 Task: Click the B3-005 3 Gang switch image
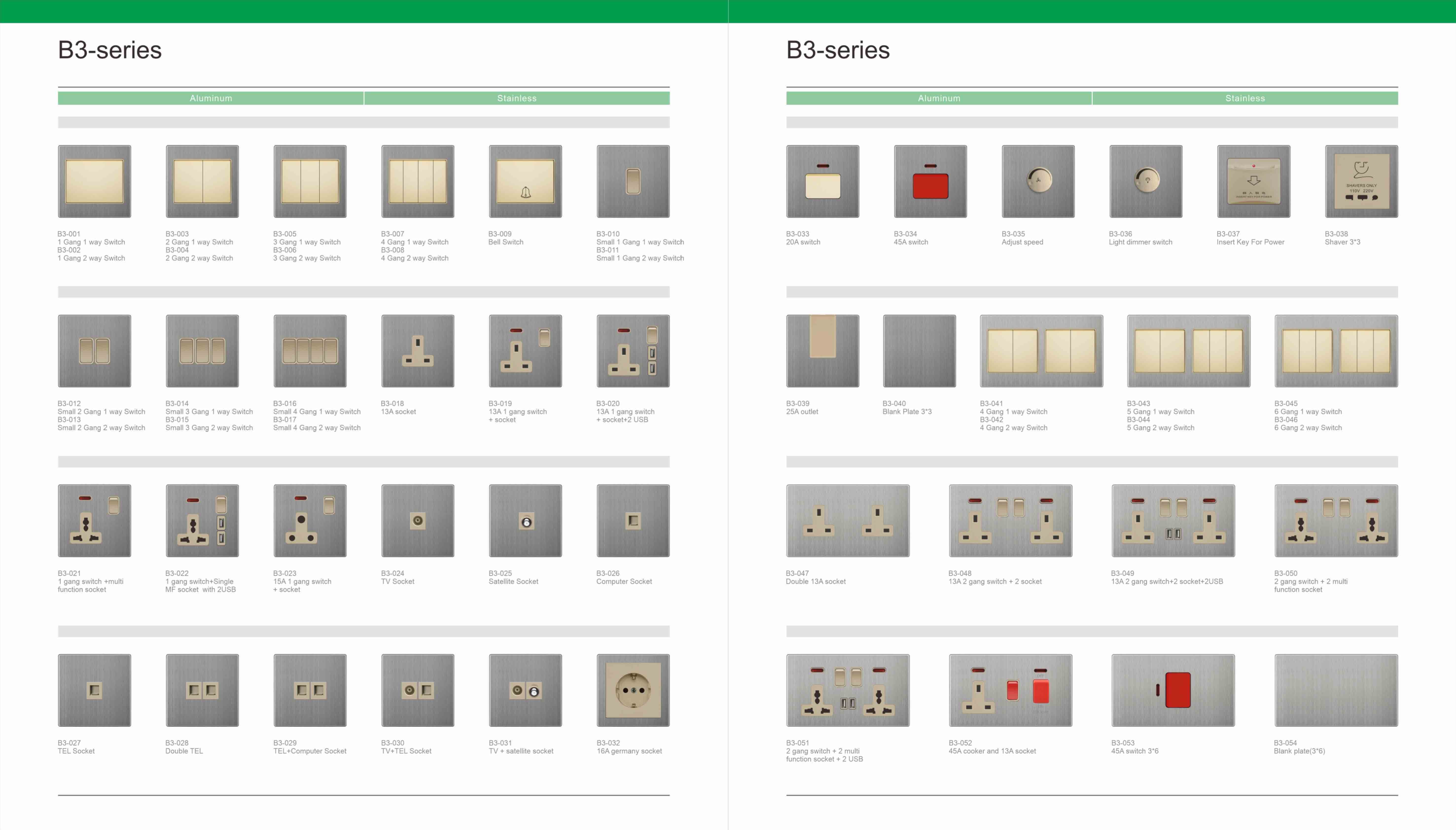(310, 181)
